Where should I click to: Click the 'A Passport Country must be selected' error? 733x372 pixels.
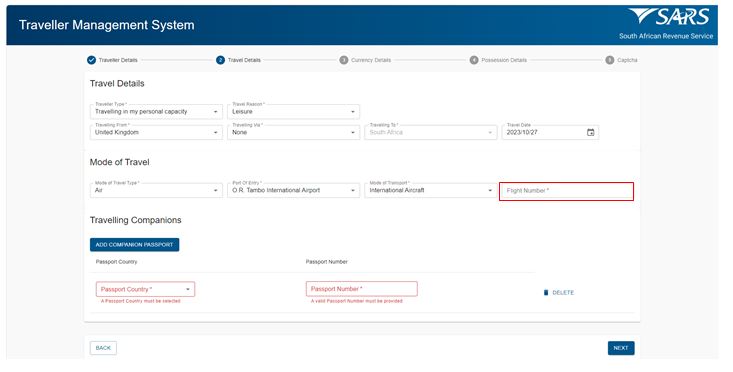[141, 301]
